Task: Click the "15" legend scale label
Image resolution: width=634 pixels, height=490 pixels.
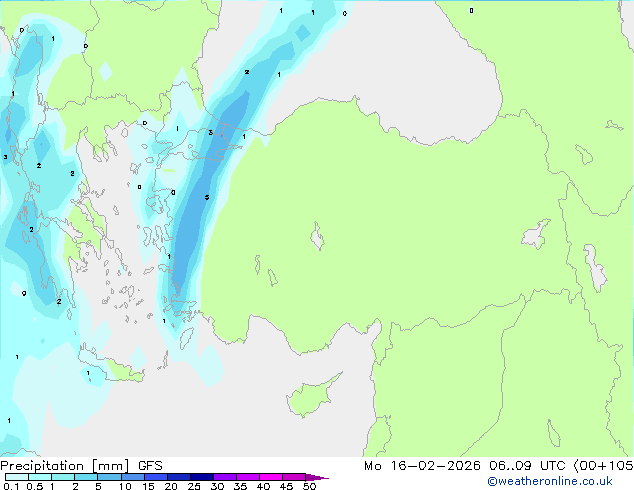Action: [148, 486]
